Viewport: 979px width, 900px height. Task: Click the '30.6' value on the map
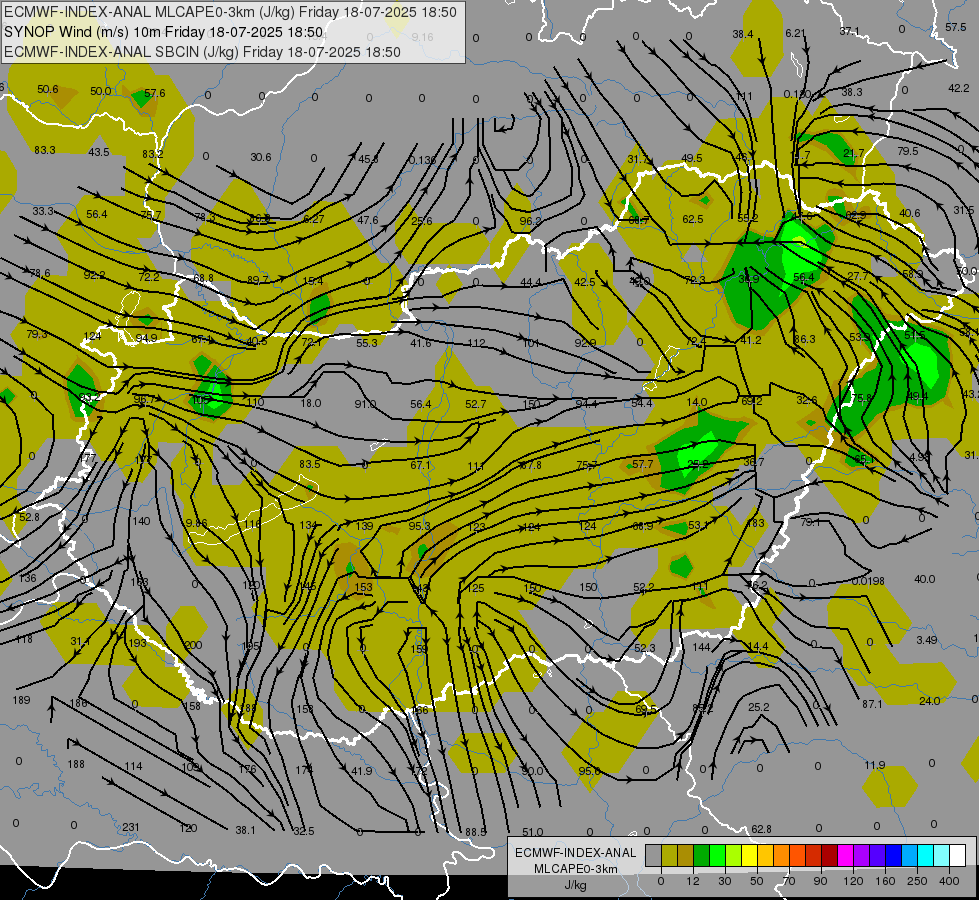(x=261, y=157)
